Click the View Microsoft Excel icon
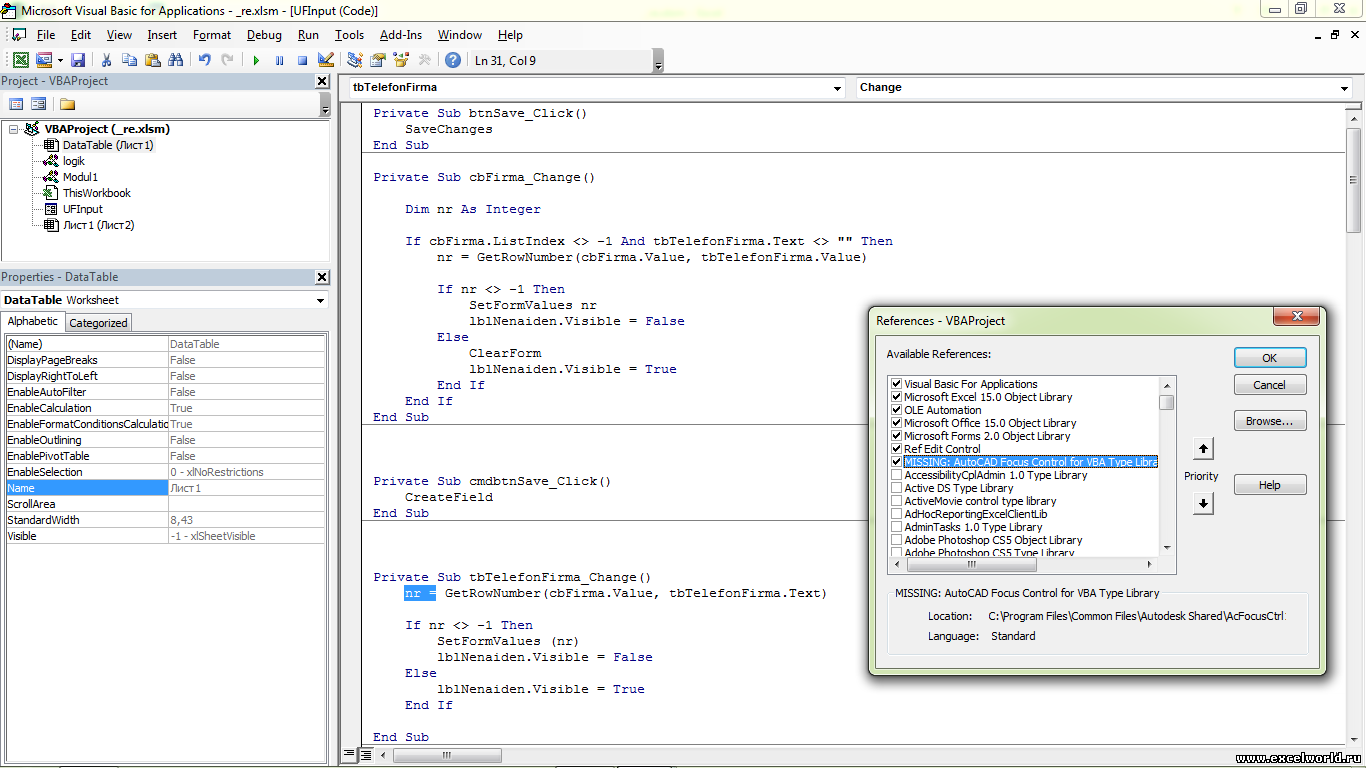 point(21,60)
